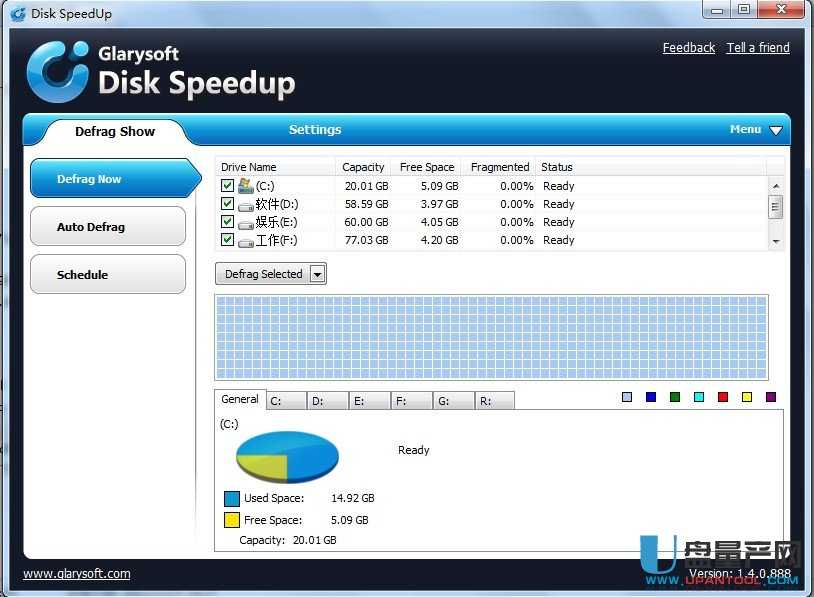
Task: Click the C: drive pie chart
Action: click(x=287, y=457)
